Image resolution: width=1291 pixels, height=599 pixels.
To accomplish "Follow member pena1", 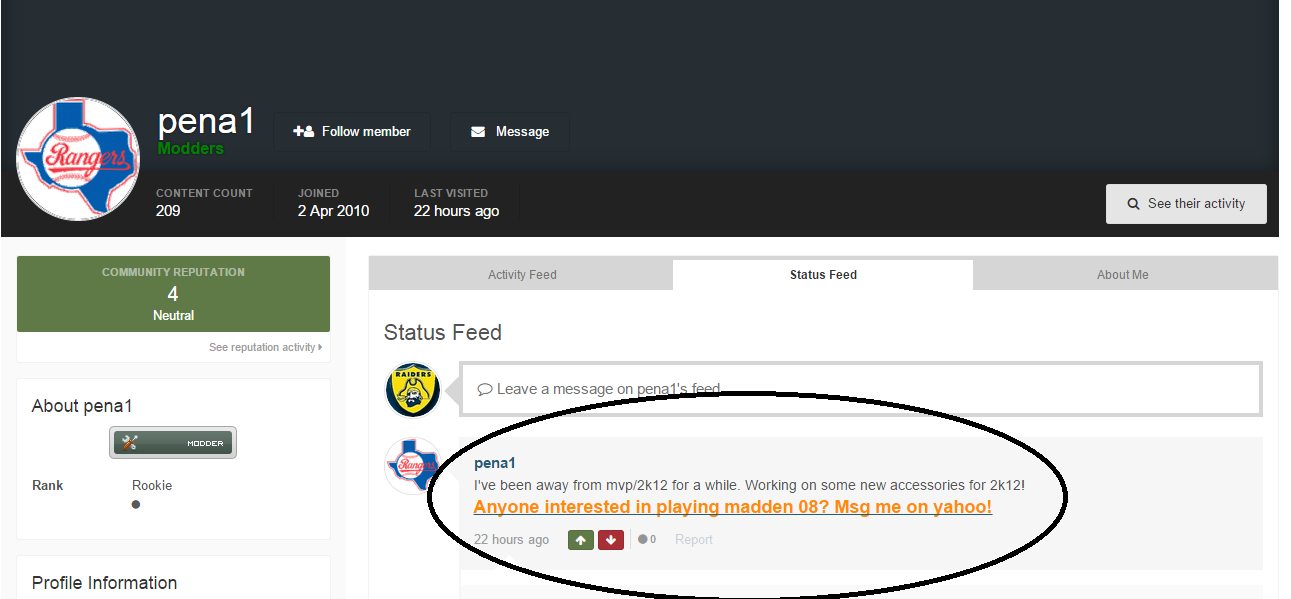I will coord(352,132).
